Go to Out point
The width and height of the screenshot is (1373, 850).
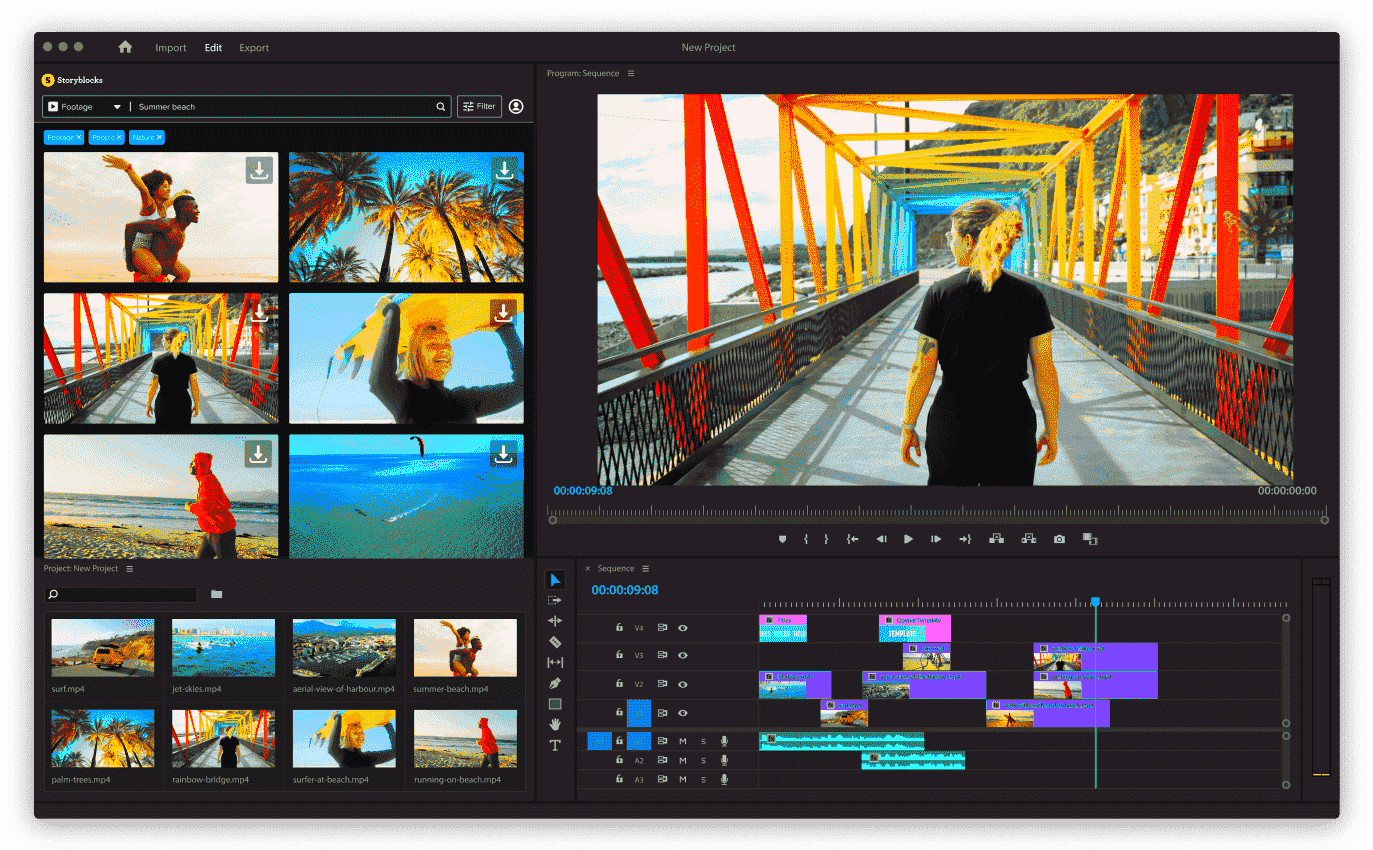tap(965, 539)
